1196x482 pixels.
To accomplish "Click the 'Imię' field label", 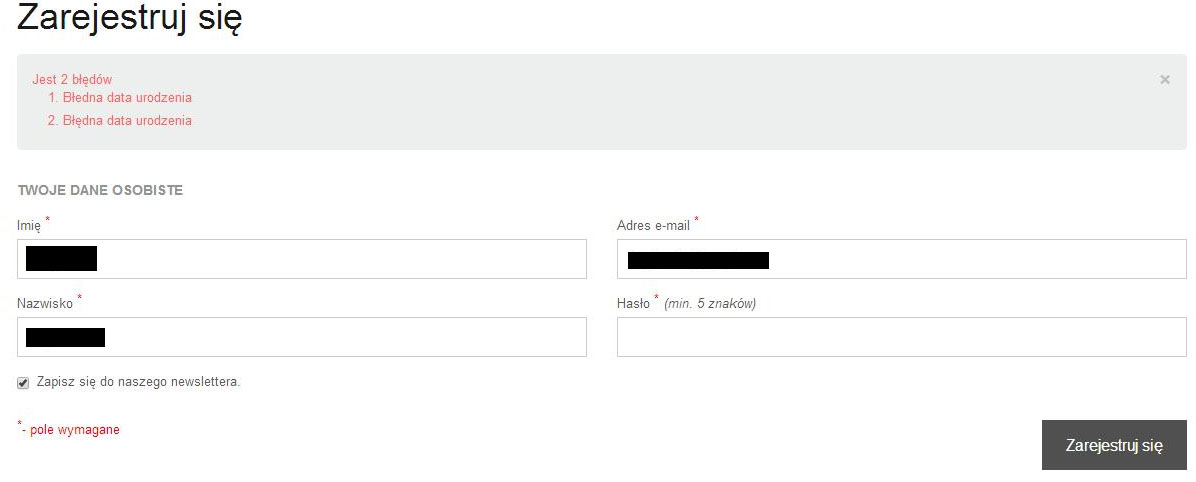I will tap(29, 226).
